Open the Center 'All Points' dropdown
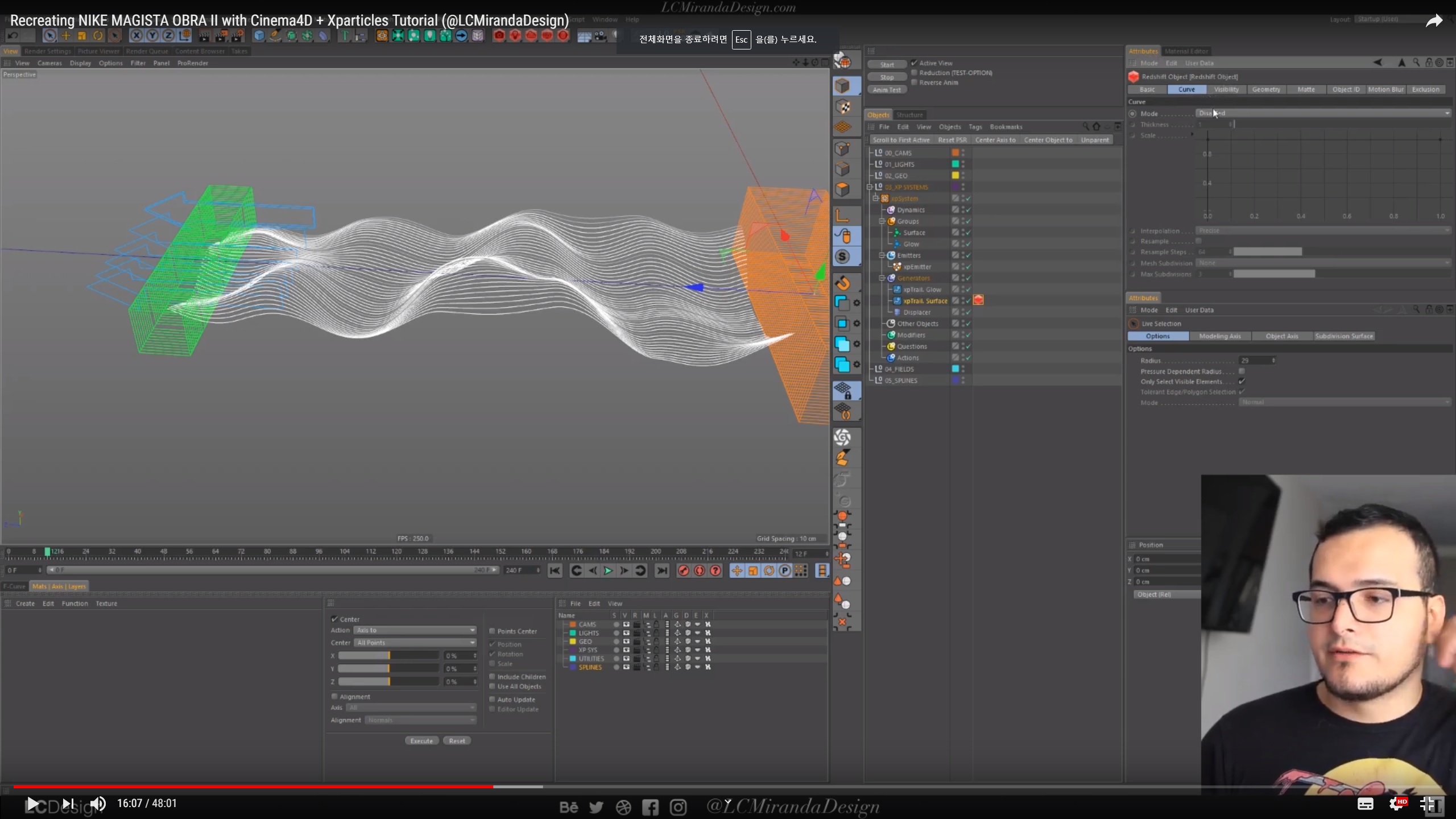 click(415, 643)
